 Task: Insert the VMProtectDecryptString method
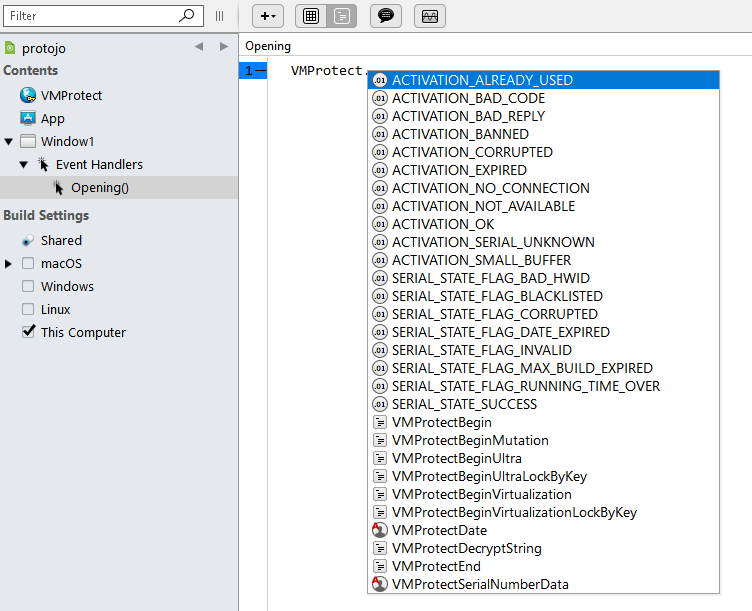point(543,548)
